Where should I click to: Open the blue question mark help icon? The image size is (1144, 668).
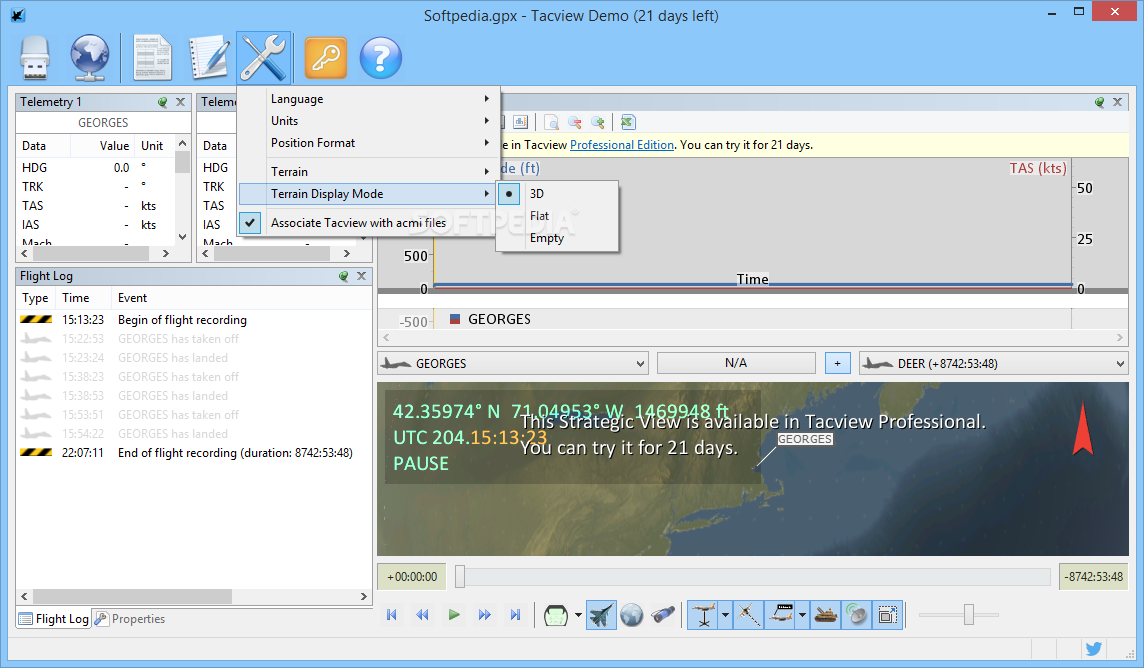coord(380,58)
